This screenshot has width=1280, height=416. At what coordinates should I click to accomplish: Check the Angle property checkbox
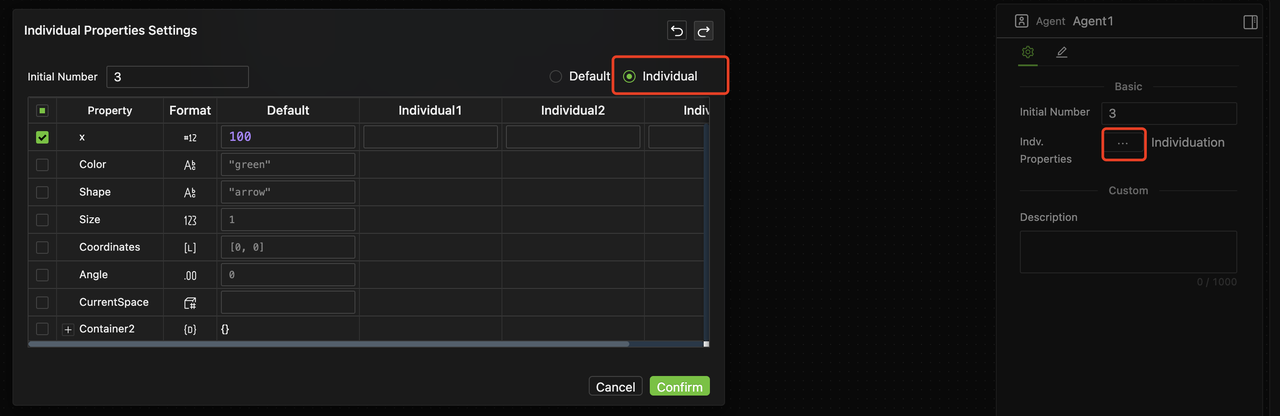(x=42, y=275)
